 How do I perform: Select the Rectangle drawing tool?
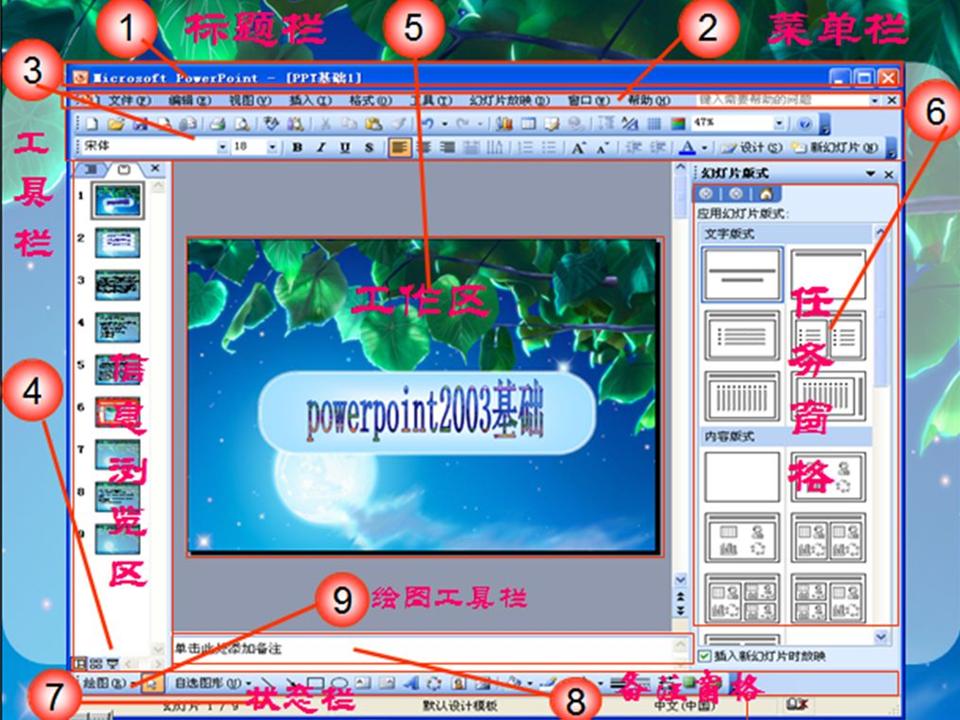(x=315, y=683)
